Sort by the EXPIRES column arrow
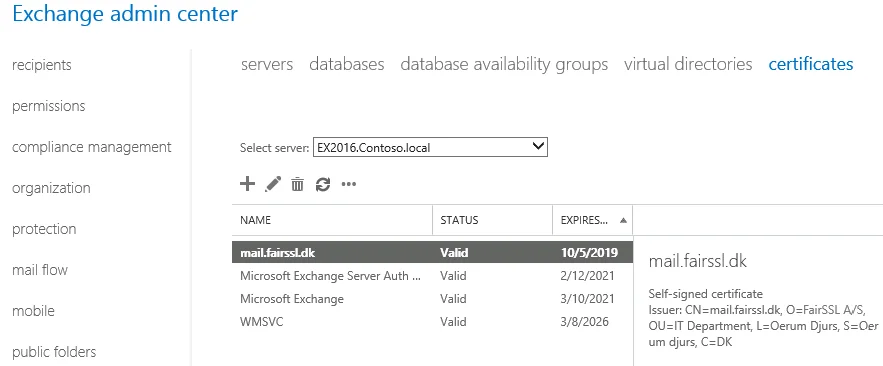The image size is (883, 366). point(623,221)
